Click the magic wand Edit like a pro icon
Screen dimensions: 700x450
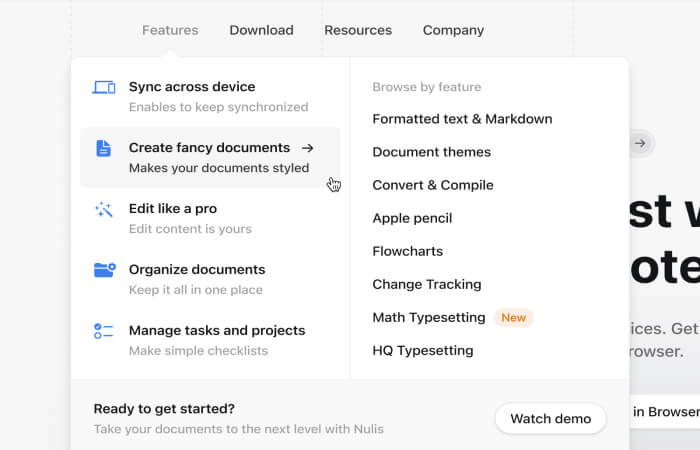(x=104, y=209)
